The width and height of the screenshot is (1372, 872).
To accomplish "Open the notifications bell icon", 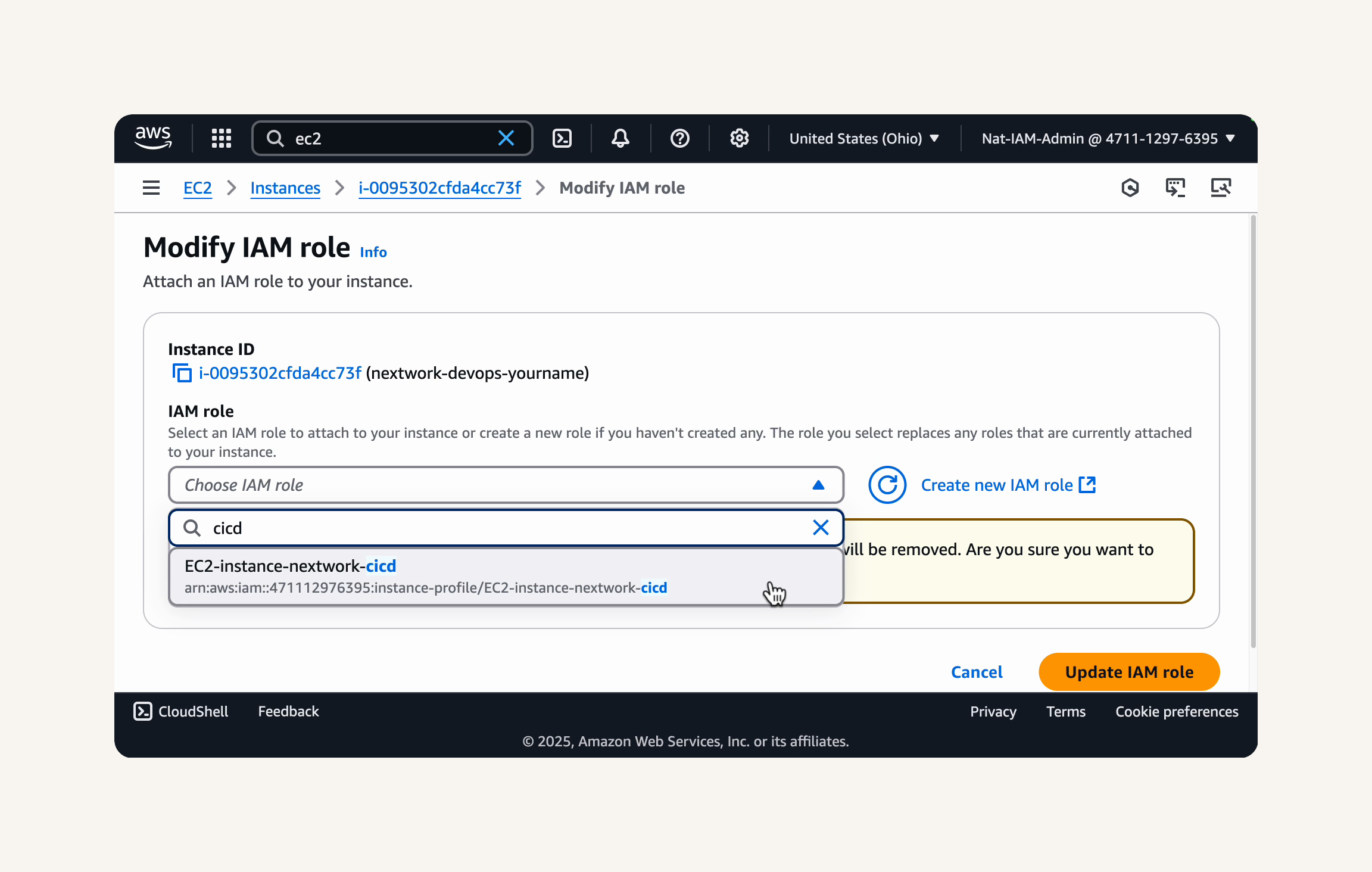I will (620, 138).
